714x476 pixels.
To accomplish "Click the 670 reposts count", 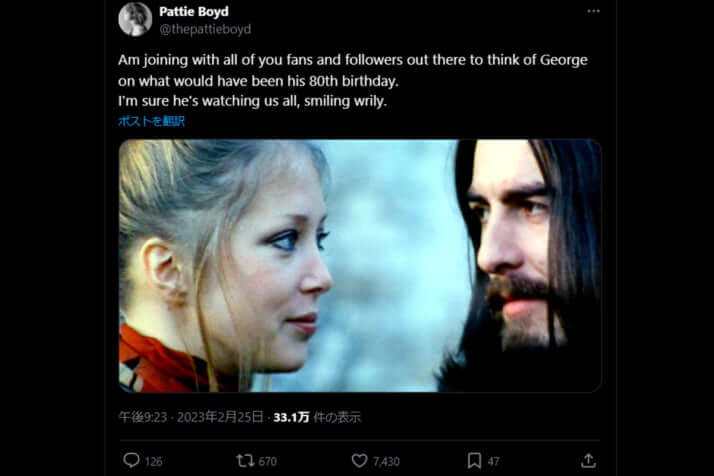I will [267, 461].
